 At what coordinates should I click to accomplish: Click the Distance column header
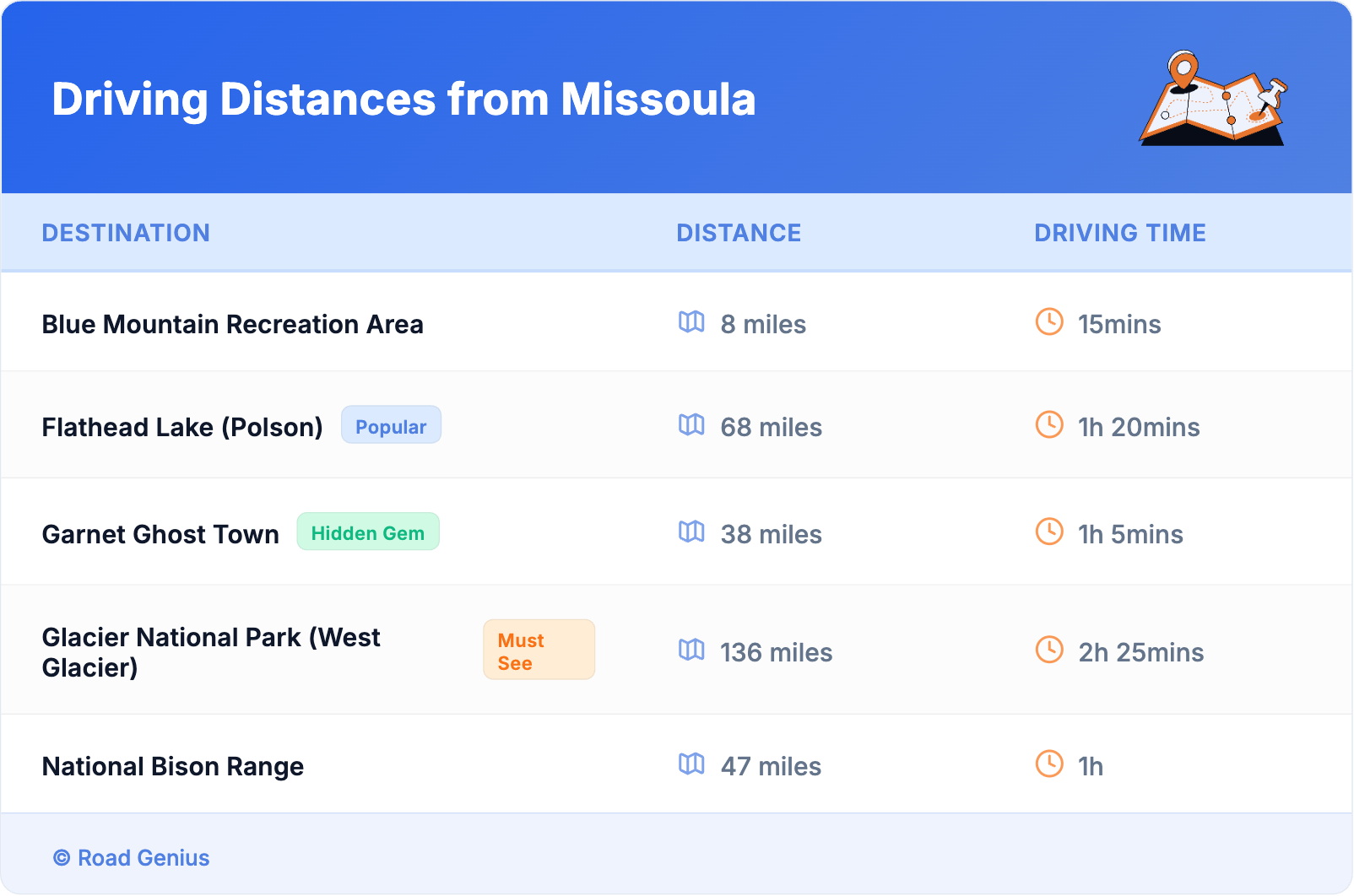pos(739,233)
